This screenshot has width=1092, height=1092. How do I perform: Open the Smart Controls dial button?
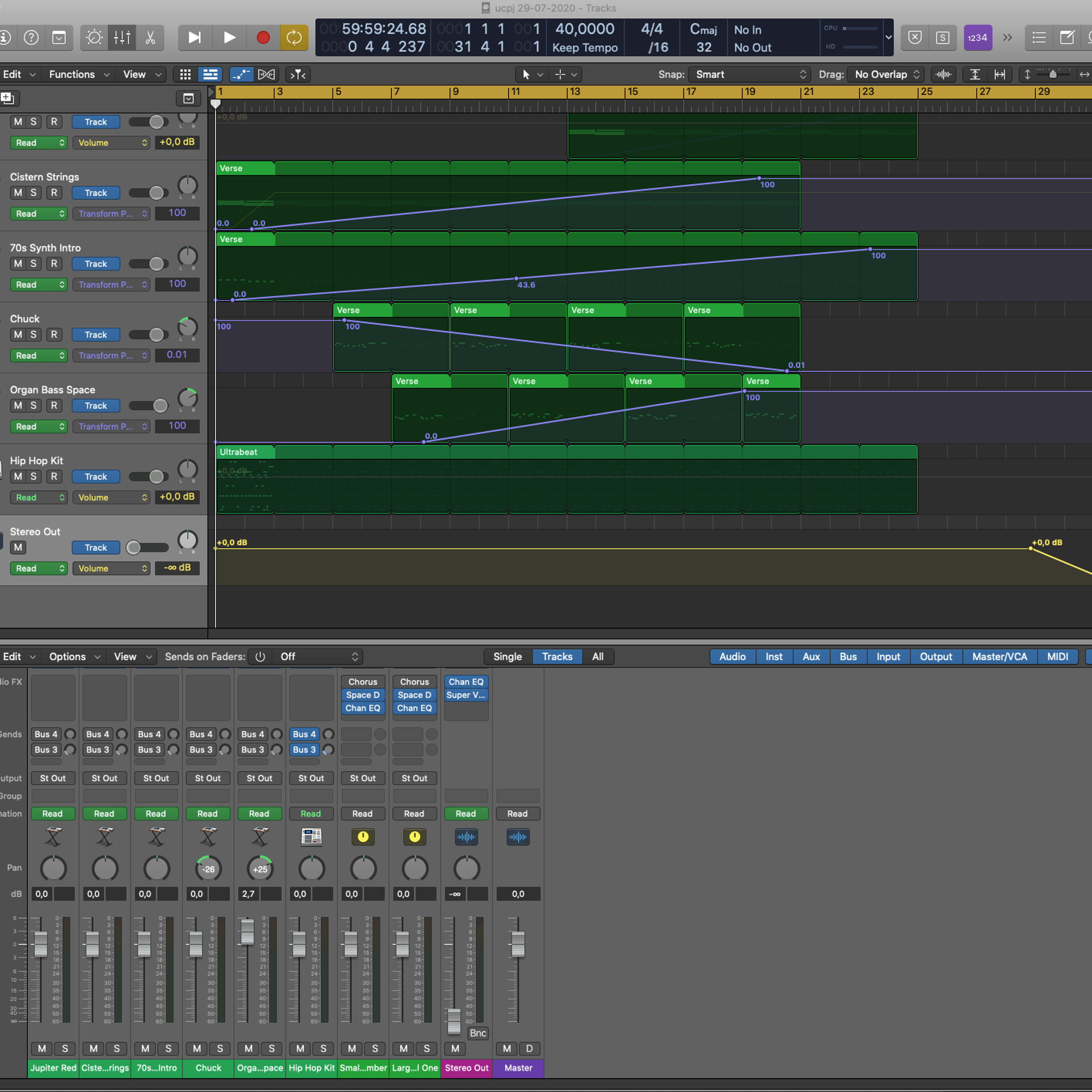(x=94, y=38)
